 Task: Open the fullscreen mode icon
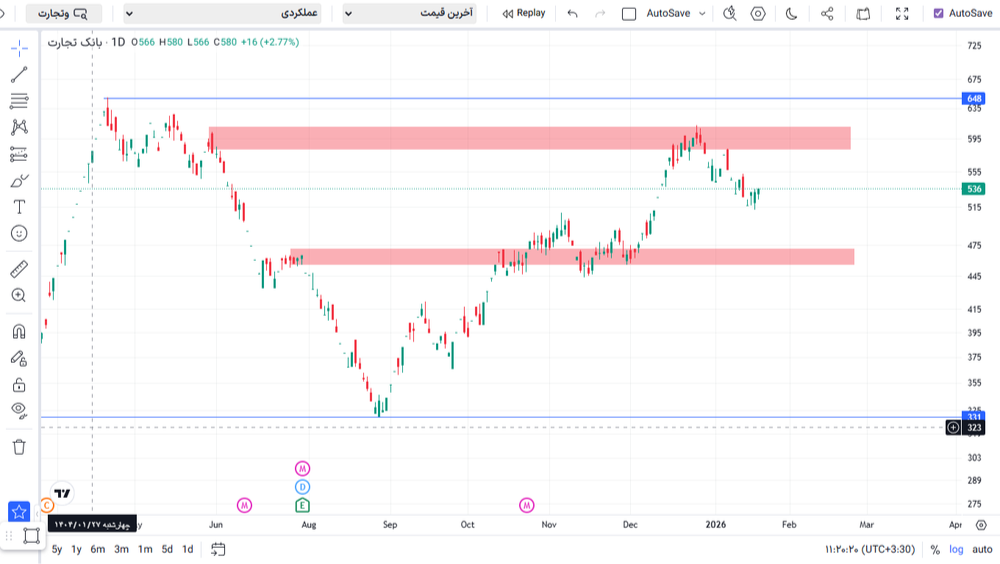tap(902, 14)
